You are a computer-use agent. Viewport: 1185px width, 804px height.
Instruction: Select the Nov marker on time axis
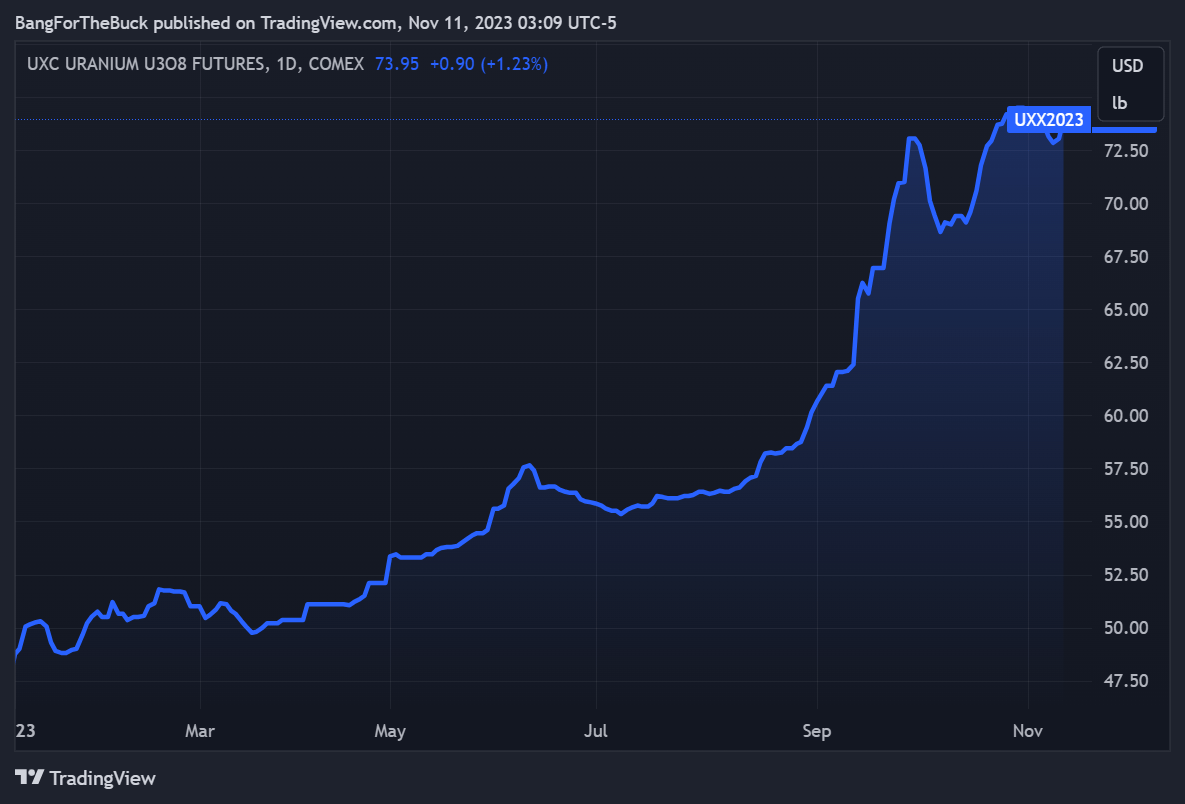point(1028,731)
